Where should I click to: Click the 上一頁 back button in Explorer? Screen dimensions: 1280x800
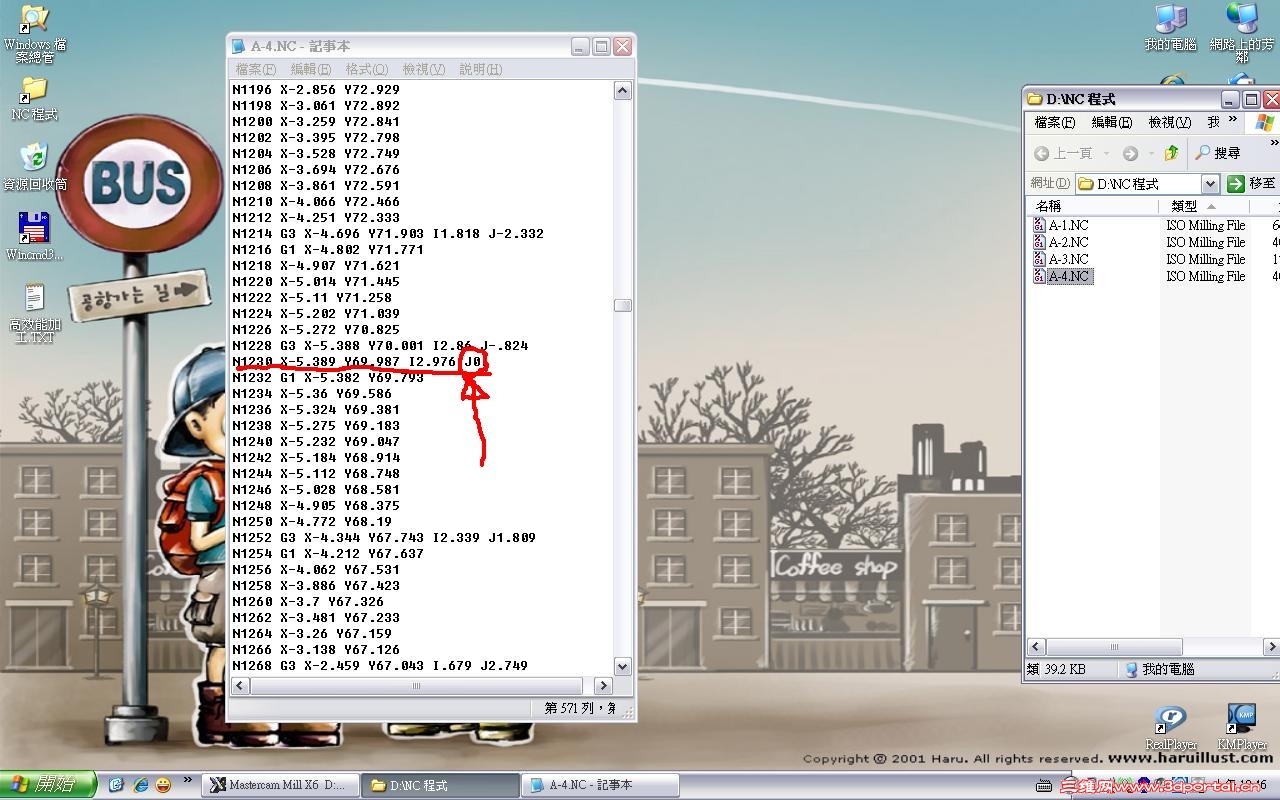click(1063, 153)
